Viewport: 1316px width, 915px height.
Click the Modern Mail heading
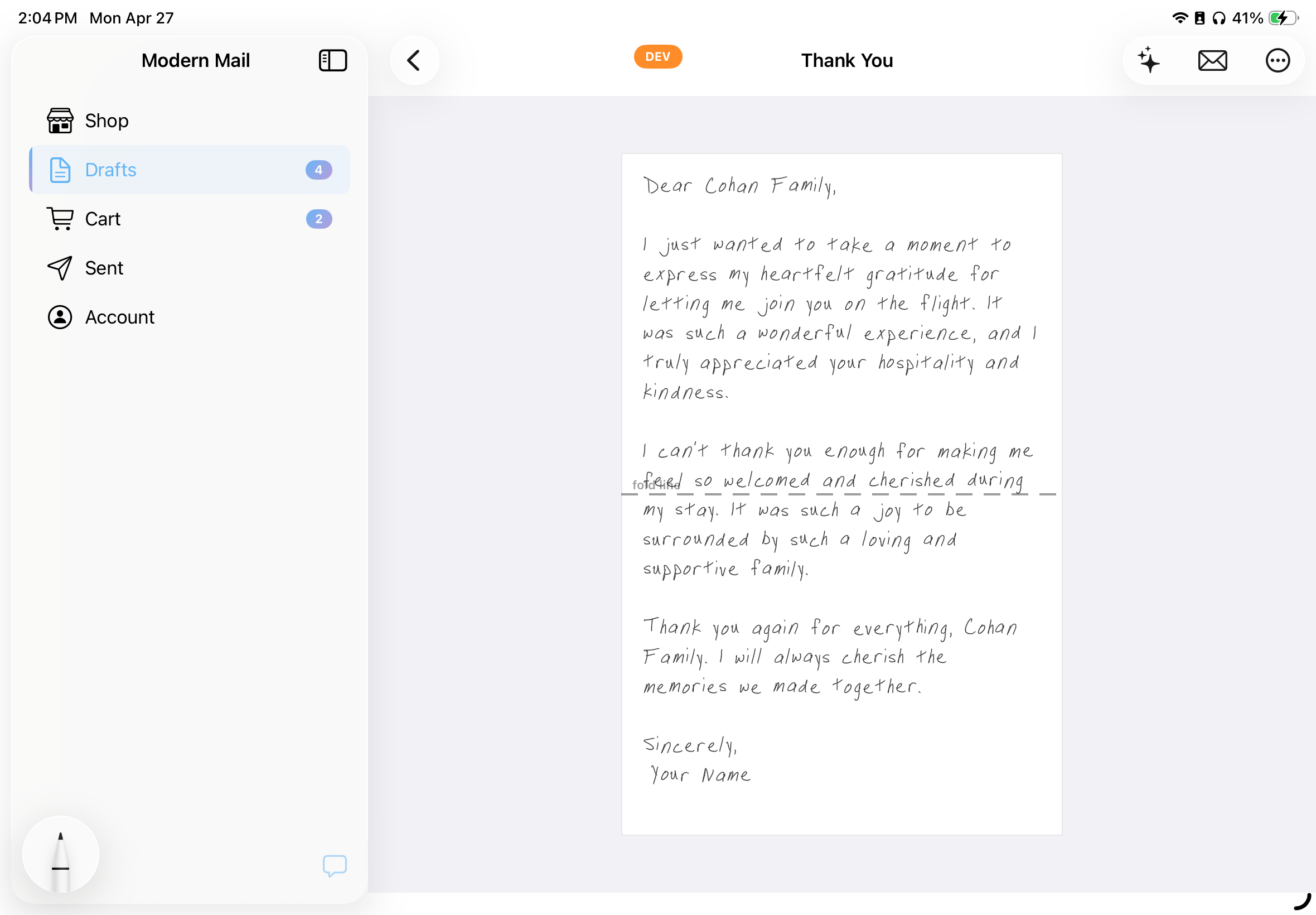pos(195,60)
